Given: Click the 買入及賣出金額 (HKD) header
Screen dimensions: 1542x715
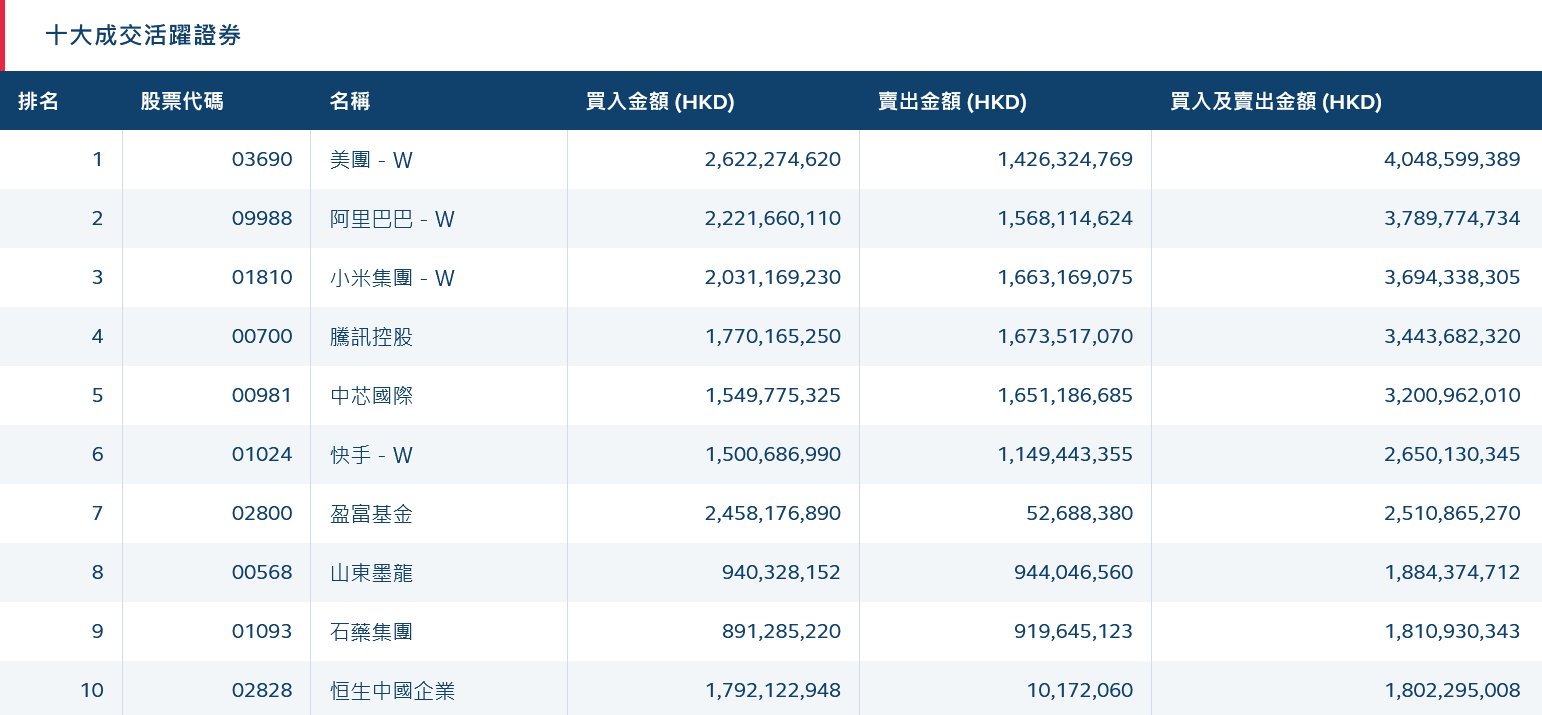Looking at the screenshot, I should tap(1276, 101).
